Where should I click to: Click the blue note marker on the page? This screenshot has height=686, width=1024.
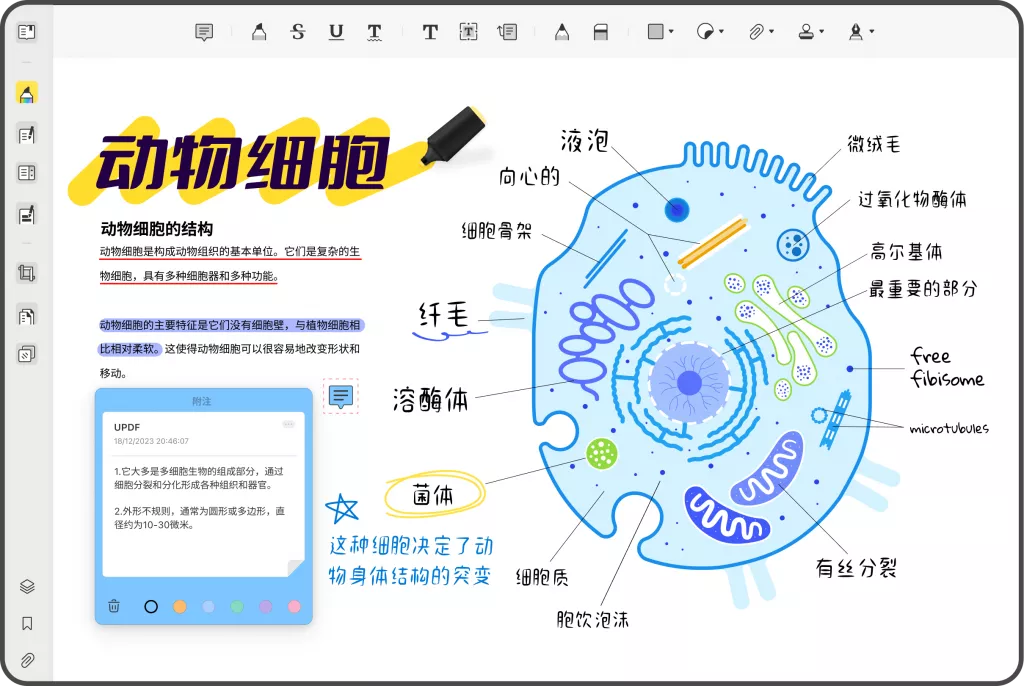click(x=341, y=396)
